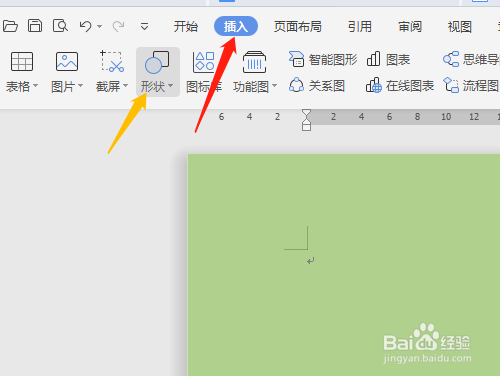Open the 图标库 icon library
Image resolution: width=500 pixels, height=376 pixels.
point(204,72)
